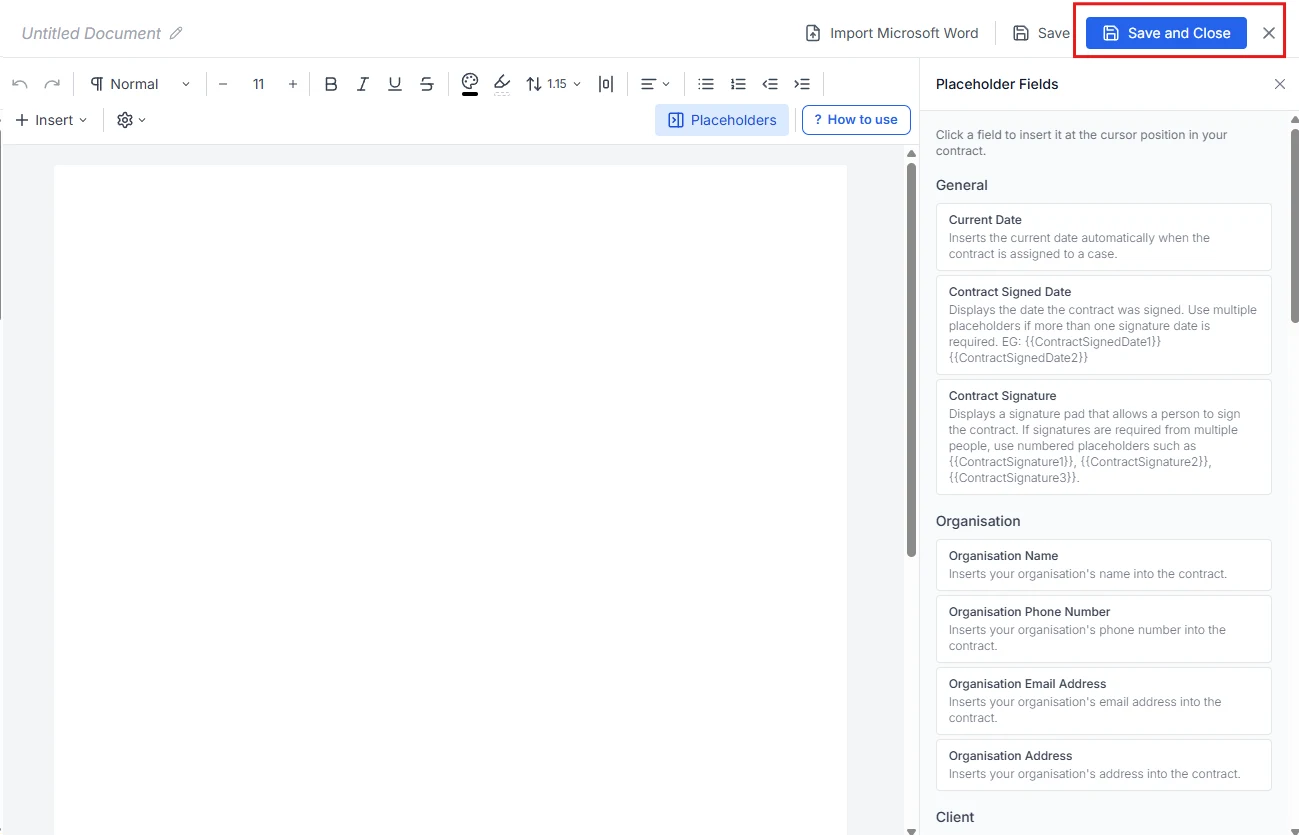Toggle strikethrough formatting
Screen dimensions: 1299x835
427,84
